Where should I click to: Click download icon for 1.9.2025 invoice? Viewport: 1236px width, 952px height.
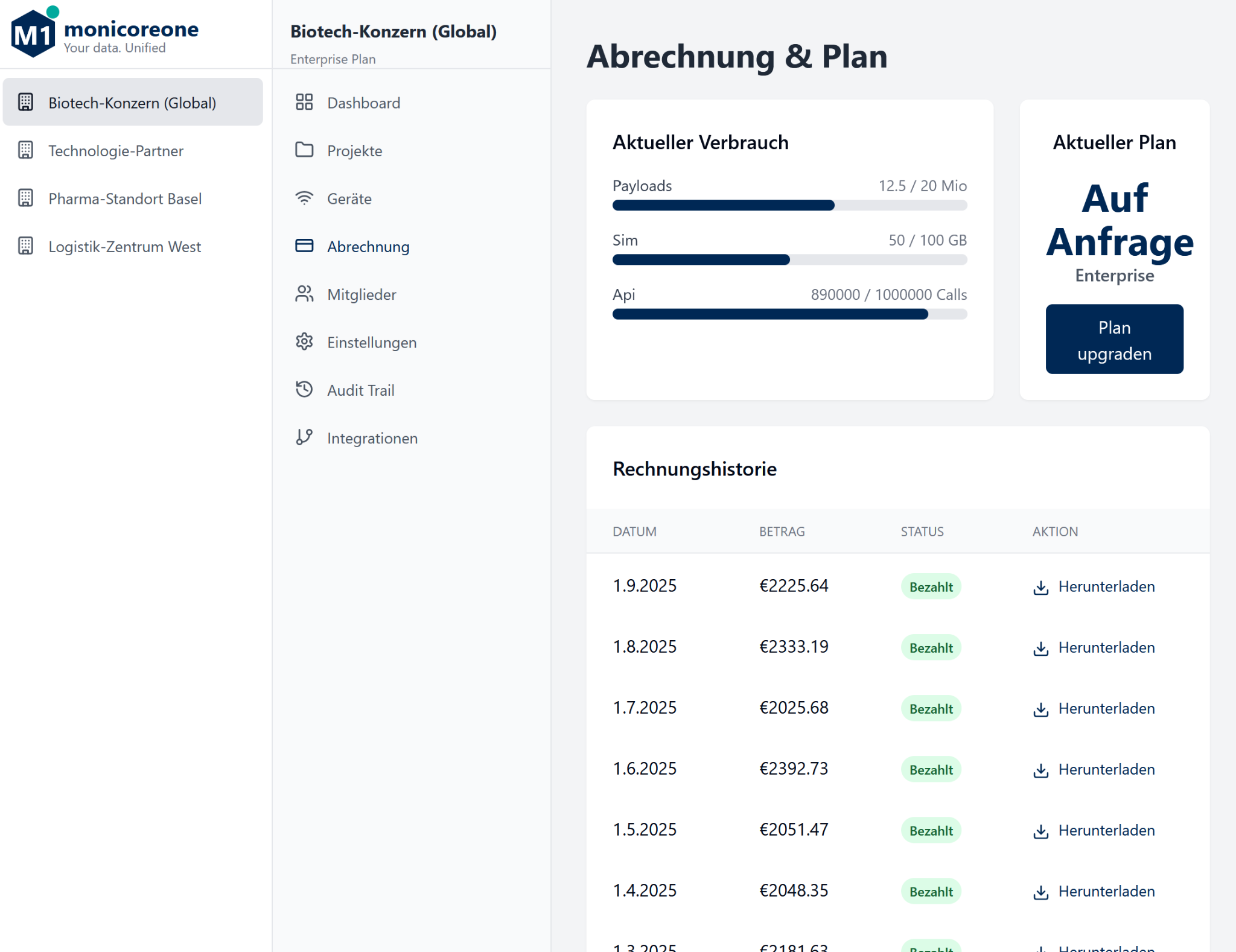click(1040, 587)
